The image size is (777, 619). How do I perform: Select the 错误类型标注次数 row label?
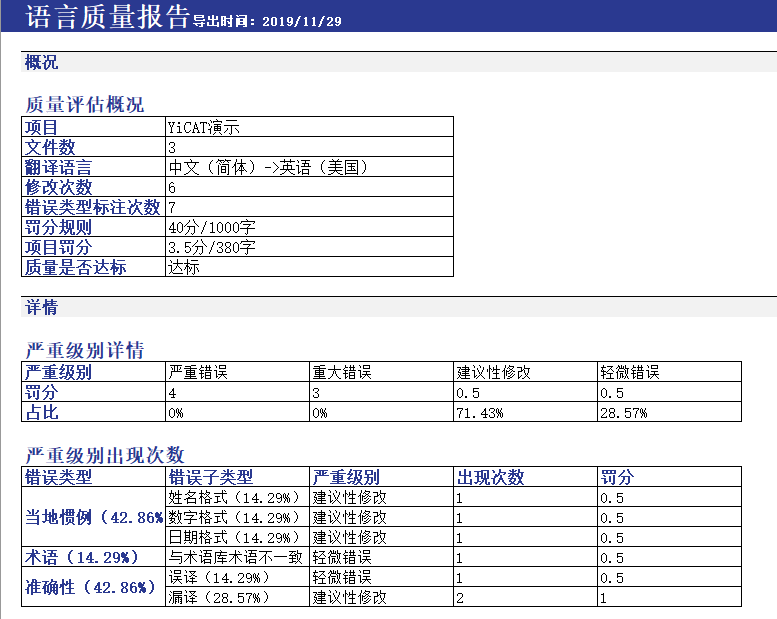(x=92, y=207)
